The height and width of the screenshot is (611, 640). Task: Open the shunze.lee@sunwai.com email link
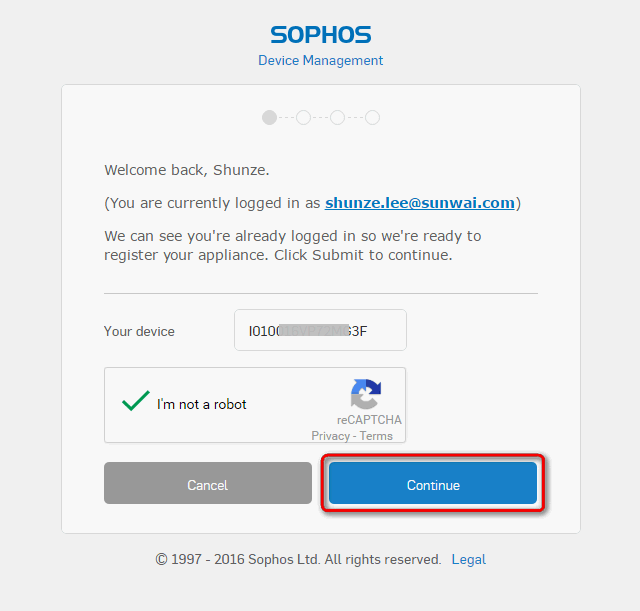[420, 203]
